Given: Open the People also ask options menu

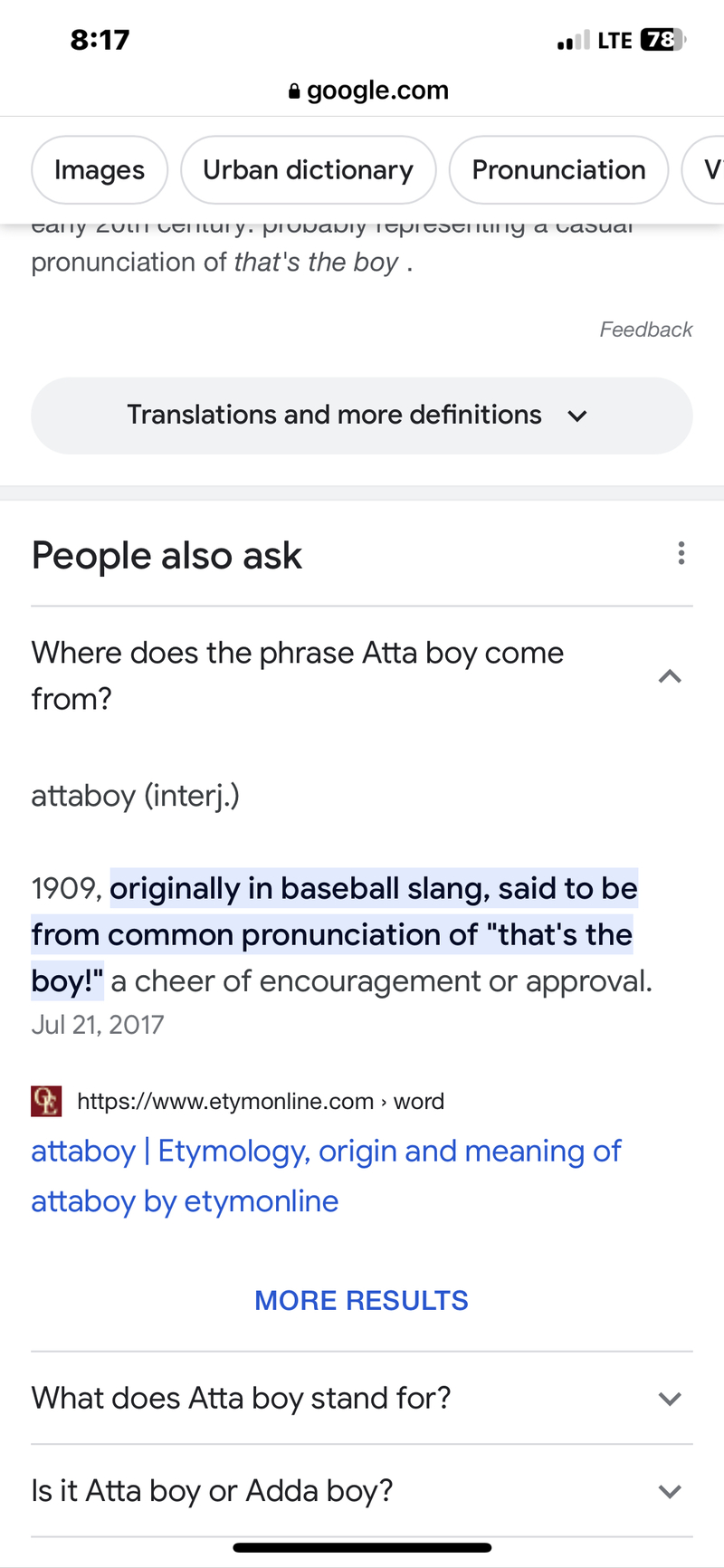Looking at the screenshot, I should (x=681, y=553).
